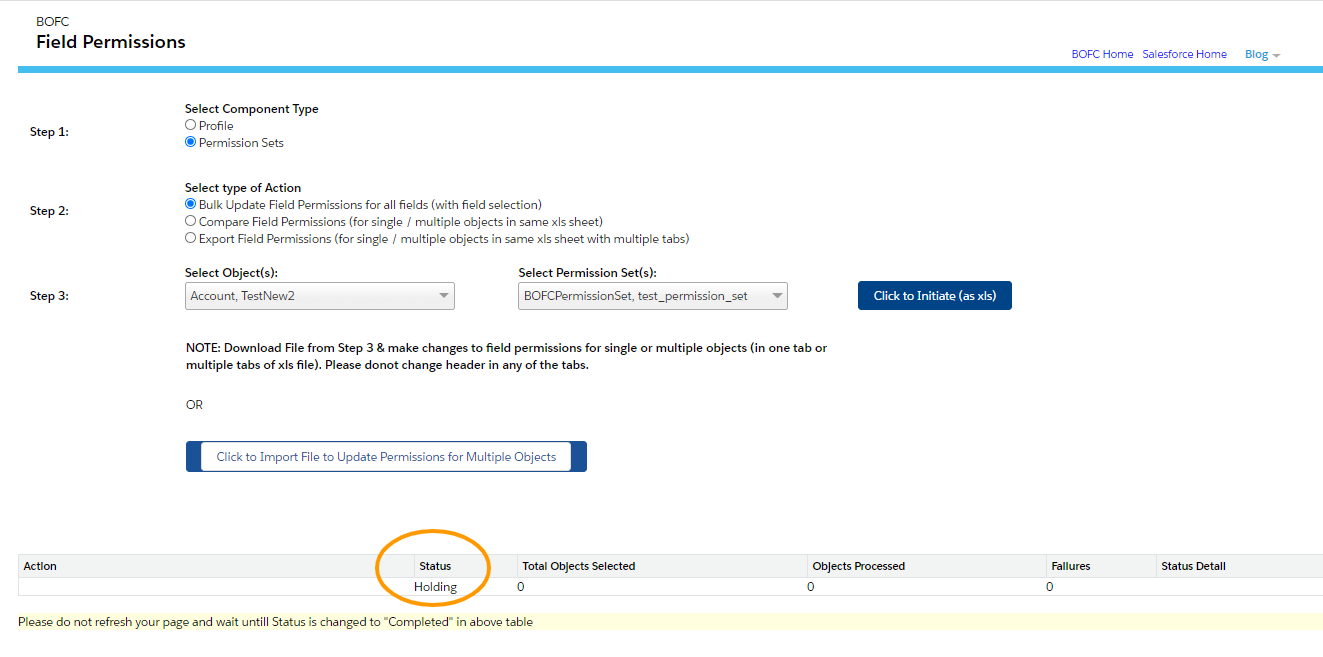The height and width of the screenshot is (657, 1323).
Task: Click the Blog dropdown arrow icon
Action: click(1276, 55)
